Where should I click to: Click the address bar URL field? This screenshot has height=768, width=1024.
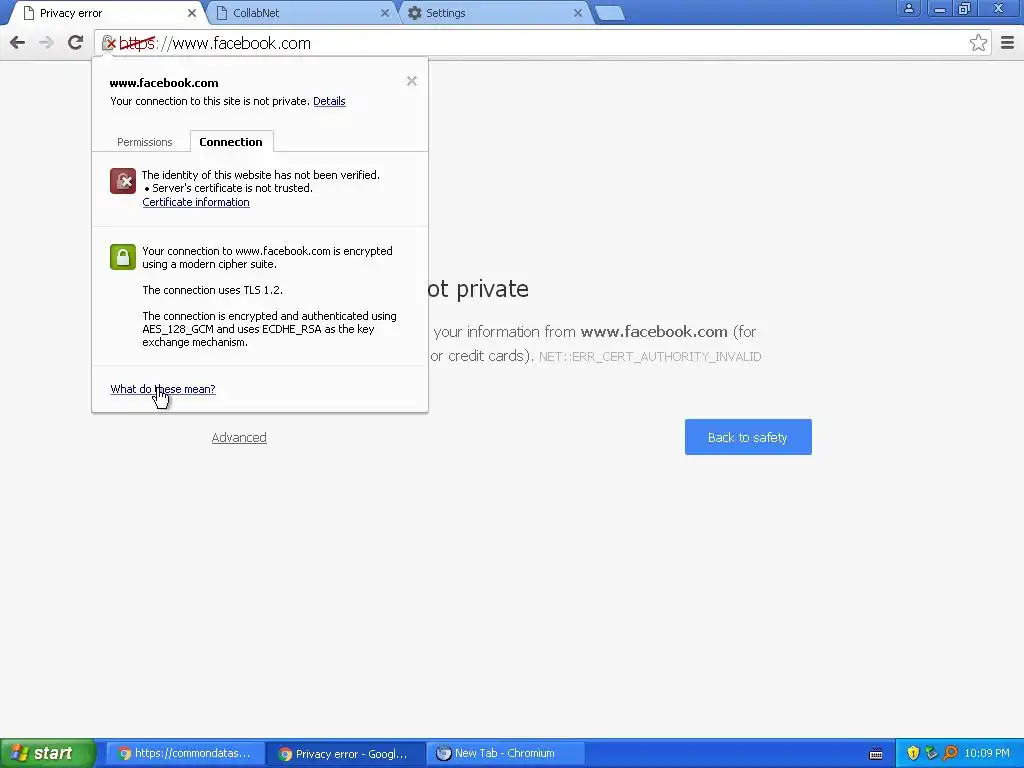542,43
